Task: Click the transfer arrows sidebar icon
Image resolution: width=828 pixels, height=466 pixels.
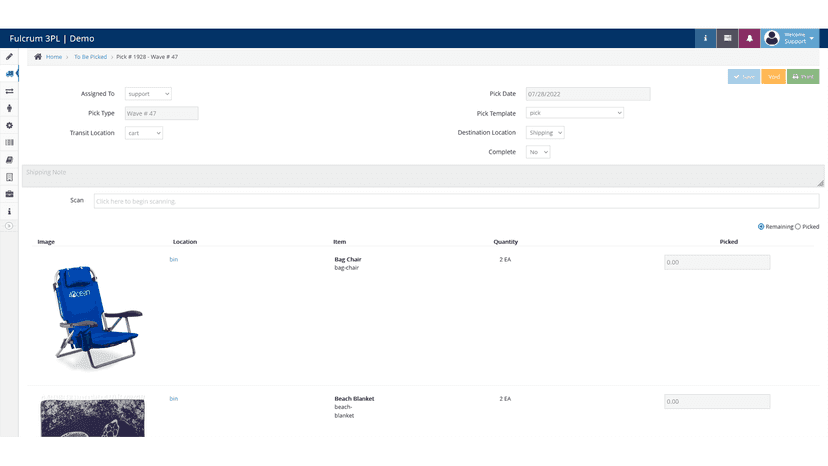Action: coord(9,91)
